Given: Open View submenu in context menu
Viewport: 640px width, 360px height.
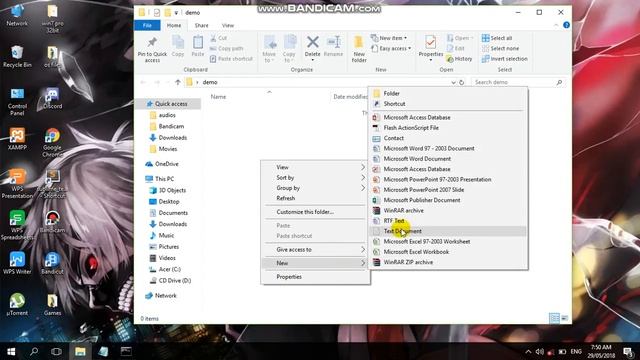Looking at the screenshot, I should (x=315, y=167).
